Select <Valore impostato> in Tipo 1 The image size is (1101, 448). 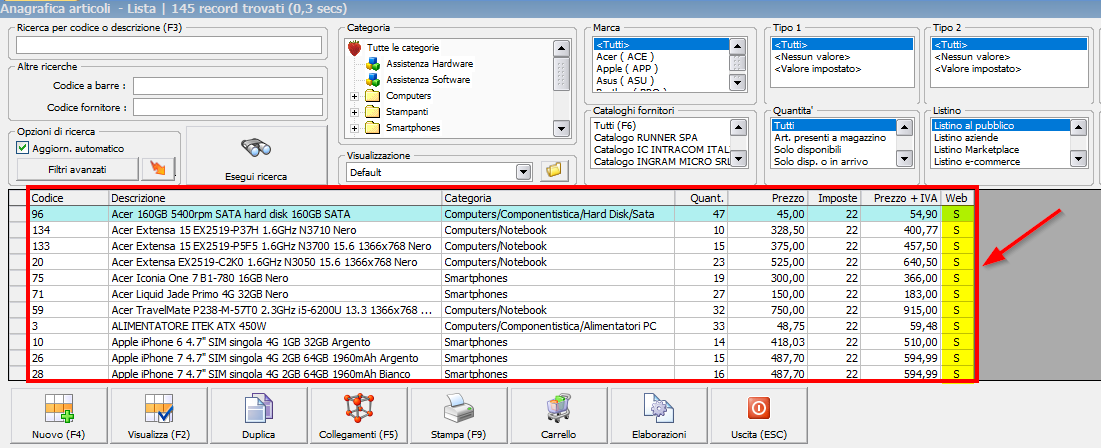(817, 69)
